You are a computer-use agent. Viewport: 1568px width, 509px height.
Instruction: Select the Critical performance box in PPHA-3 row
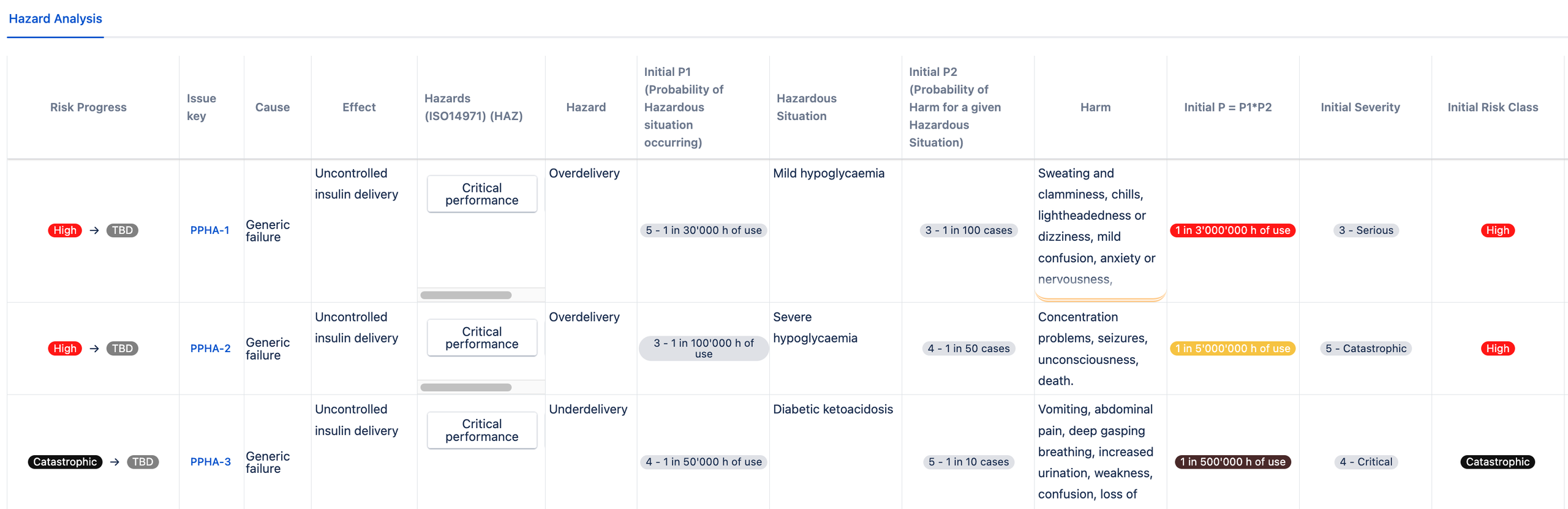pos(482,430)
